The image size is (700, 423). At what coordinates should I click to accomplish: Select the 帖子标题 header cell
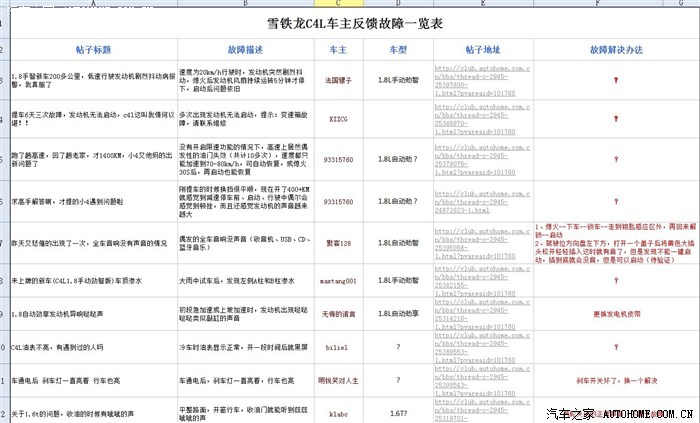tap(93, 48)
